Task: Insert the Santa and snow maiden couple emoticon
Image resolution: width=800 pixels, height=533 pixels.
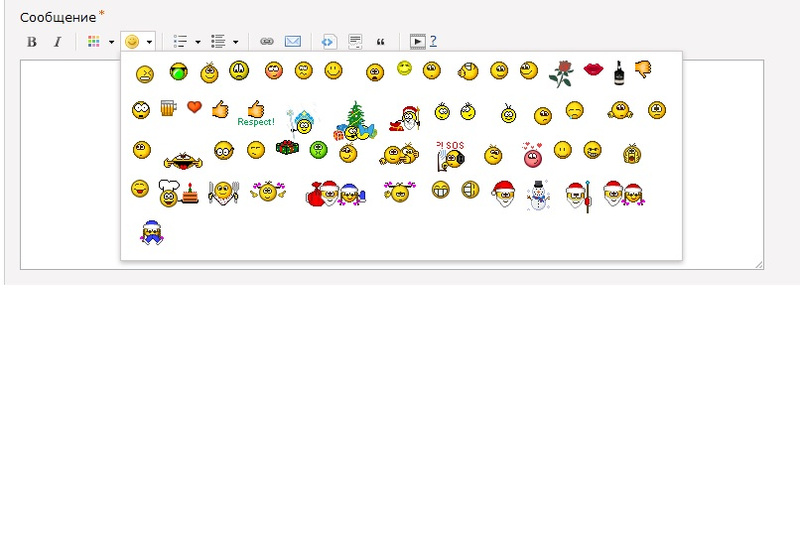Action: [623, 194]
